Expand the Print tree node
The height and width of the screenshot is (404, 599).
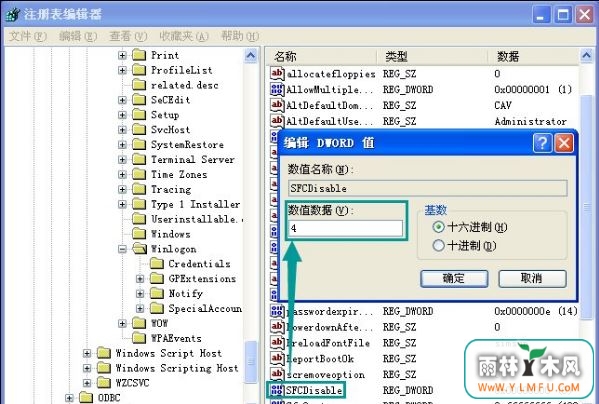[122, 55]
